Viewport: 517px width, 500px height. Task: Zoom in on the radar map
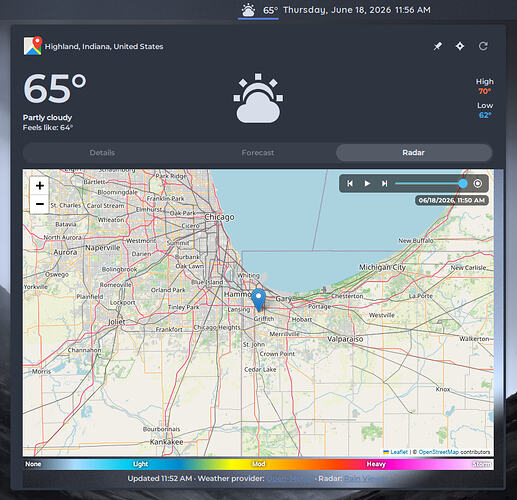point(40,185)
